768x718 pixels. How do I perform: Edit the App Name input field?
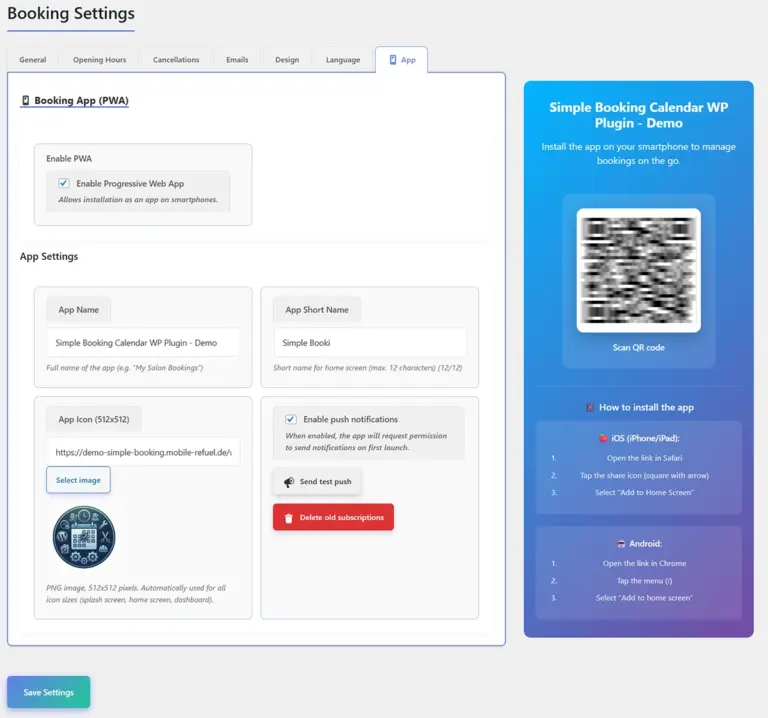[143, 343]
